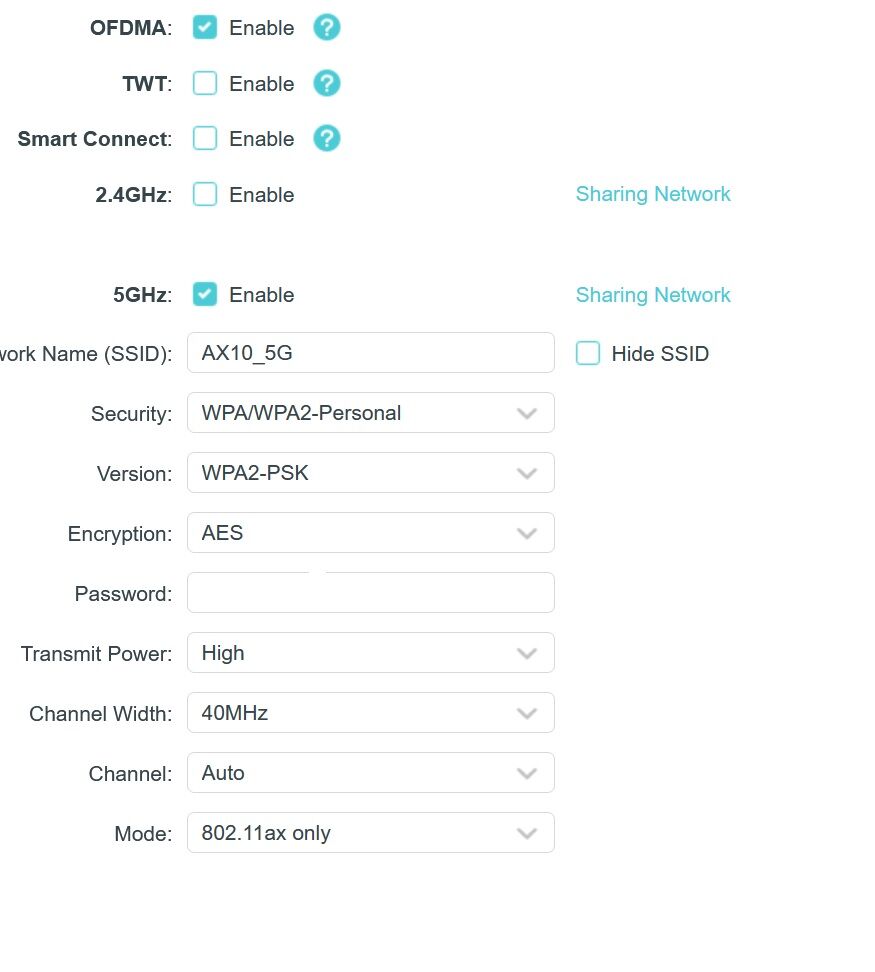Screen dimensions: 875x972
Task: Open the Mode dropdown showing 802.11ax only
Action: [370, 833]
